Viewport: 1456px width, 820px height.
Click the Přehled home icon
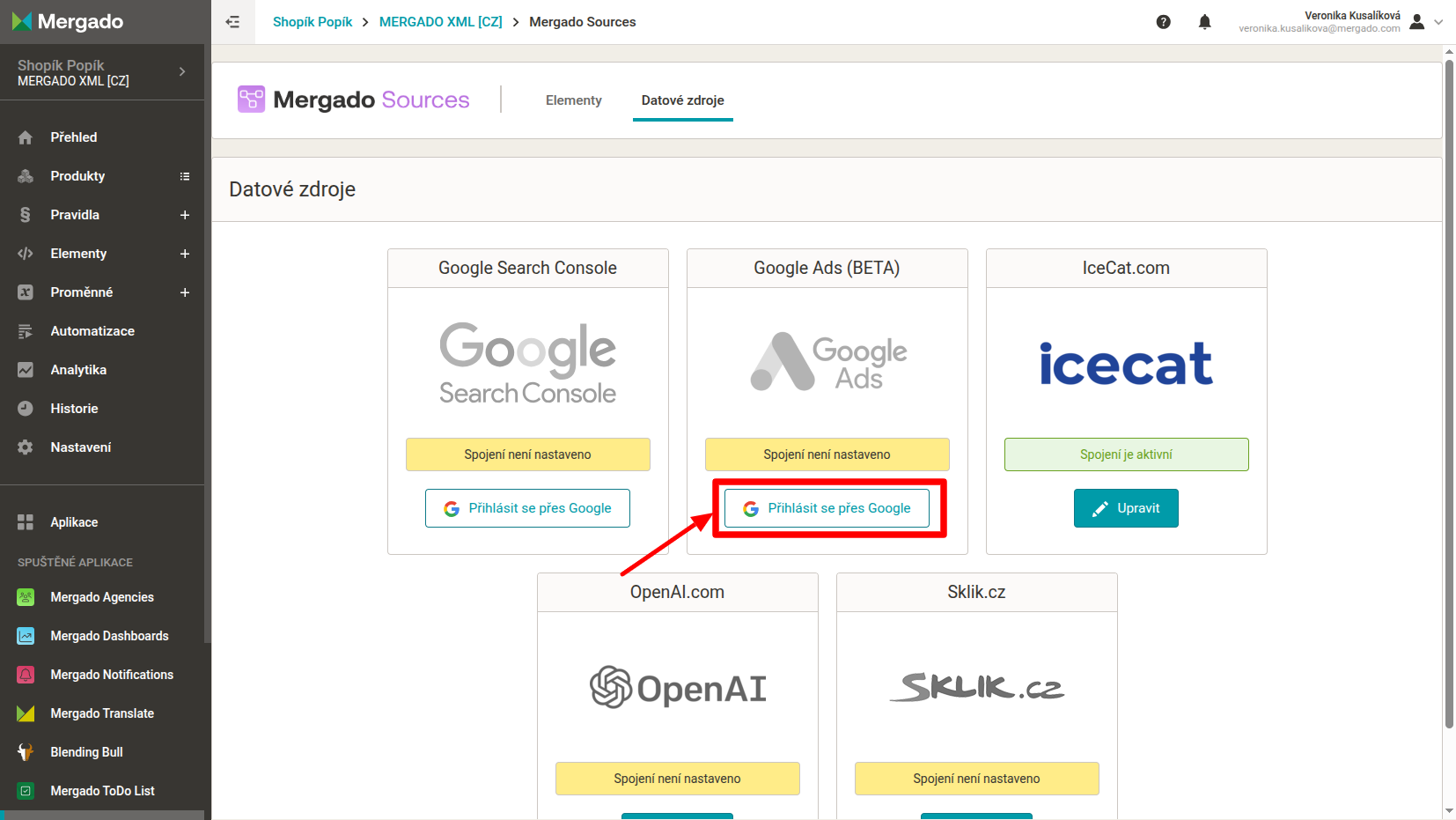click(x=26, y=137)
